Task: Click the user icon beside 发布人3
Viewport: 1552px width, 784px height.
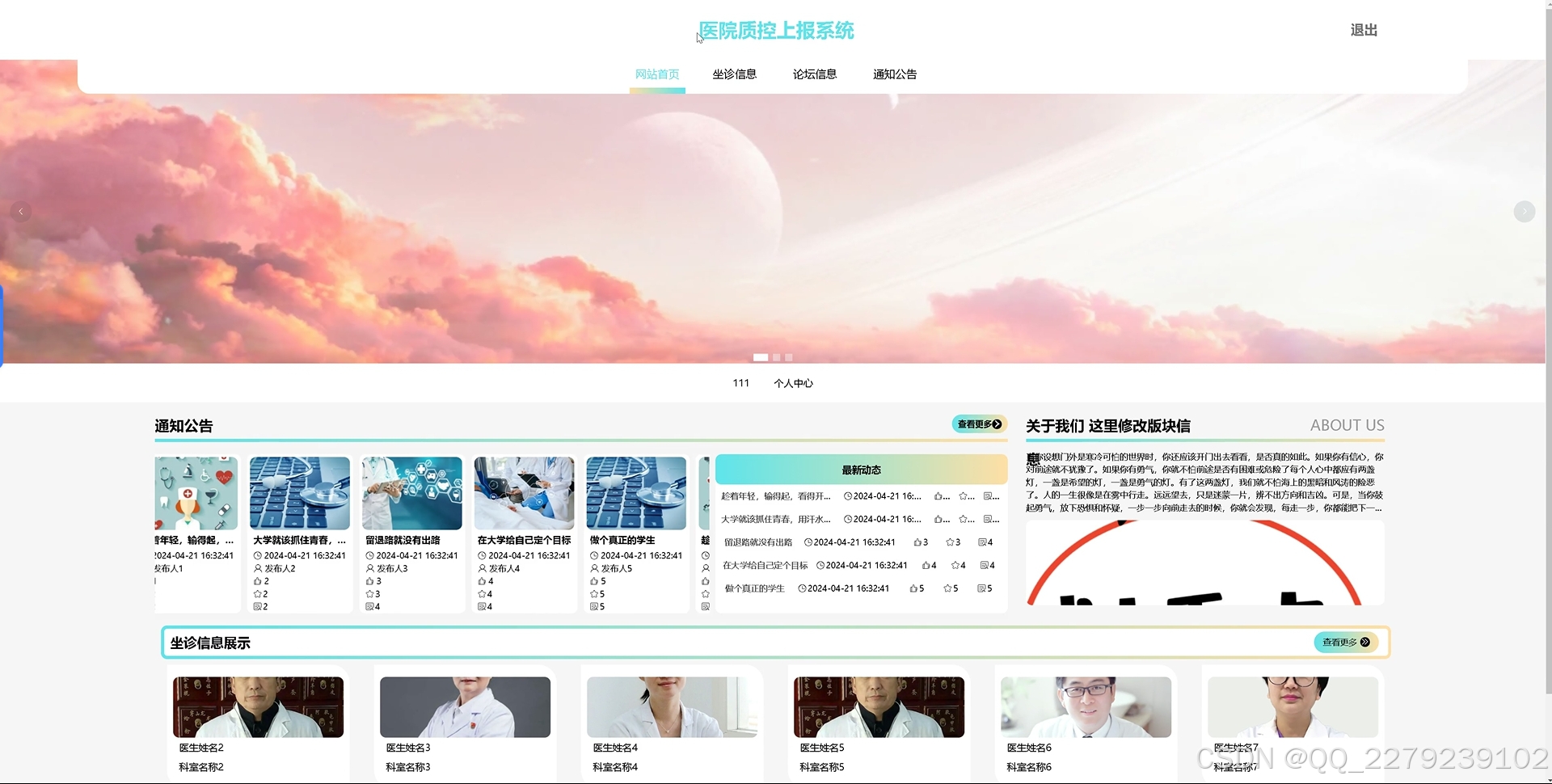Action: click(370, 568)
